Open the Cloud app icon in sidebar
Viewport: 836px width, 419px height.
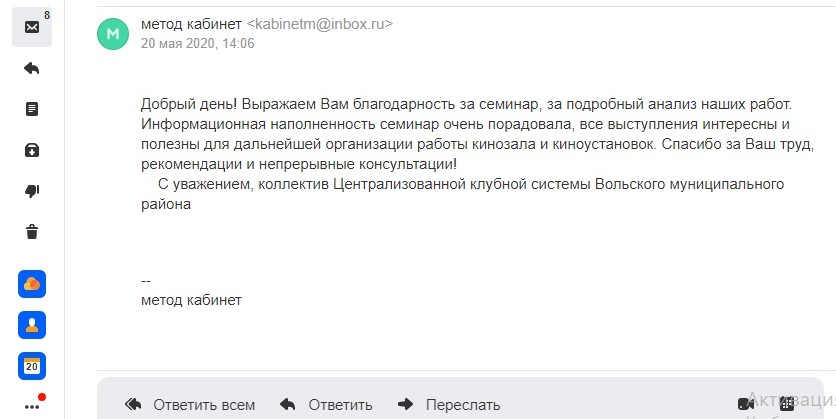(x=32, y=284)
